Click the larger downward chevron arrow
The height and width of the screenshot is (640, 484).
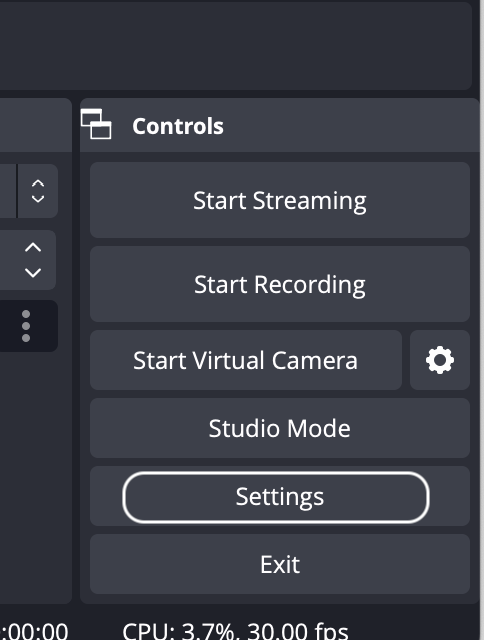click(33, 272)
